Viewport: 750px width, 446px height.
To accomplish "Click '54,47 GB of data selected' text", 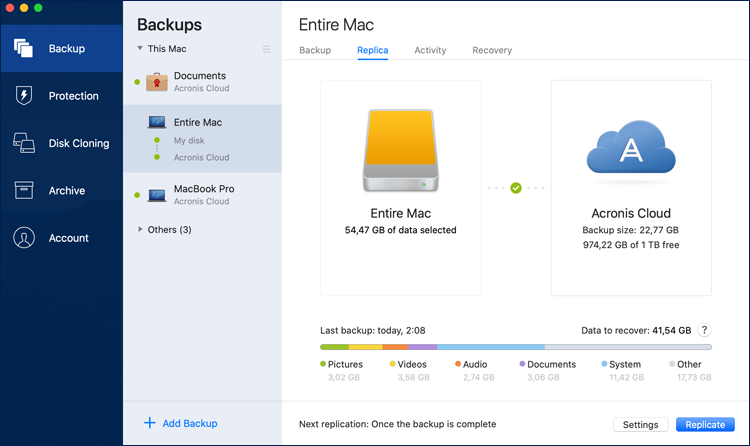I will (400, 230).
